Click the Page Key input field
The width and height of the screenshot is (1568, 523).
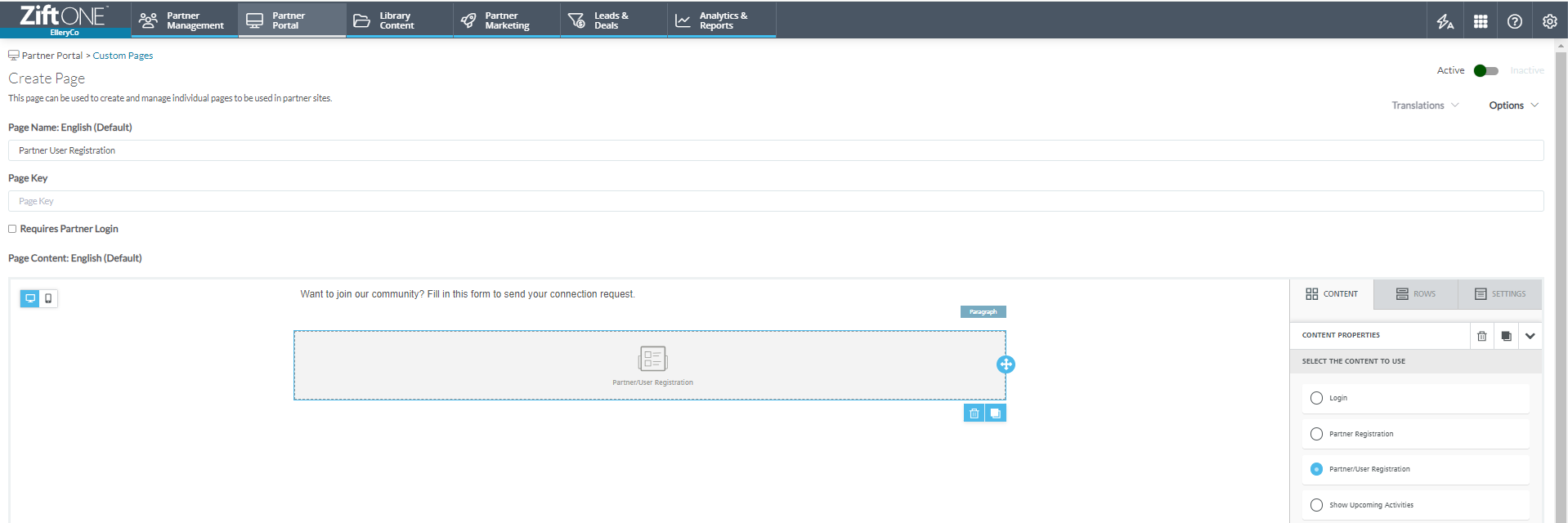[776, 201]
